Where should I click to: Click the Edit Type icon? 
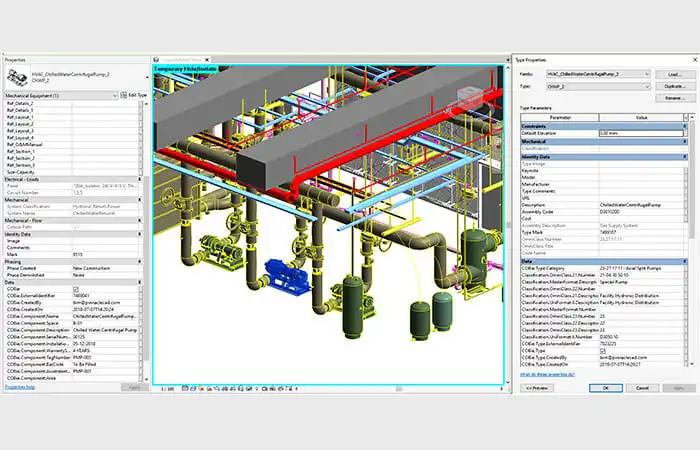tap(124, 95)
